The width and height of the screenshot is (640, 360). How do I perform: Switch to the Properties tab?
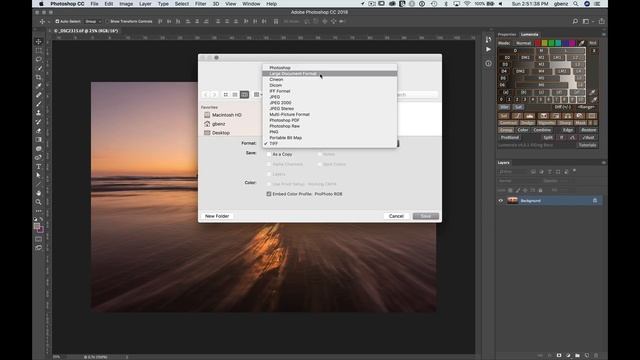point(507,34)
